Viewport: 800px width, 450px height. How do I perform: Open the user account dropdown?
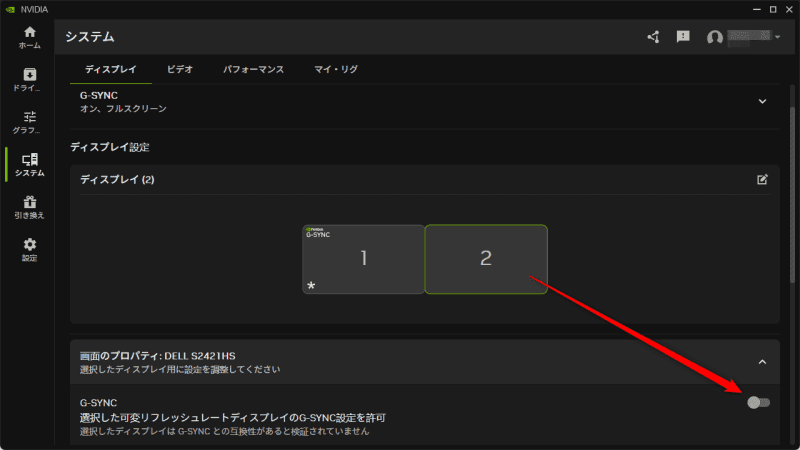(x=744, y=37)
